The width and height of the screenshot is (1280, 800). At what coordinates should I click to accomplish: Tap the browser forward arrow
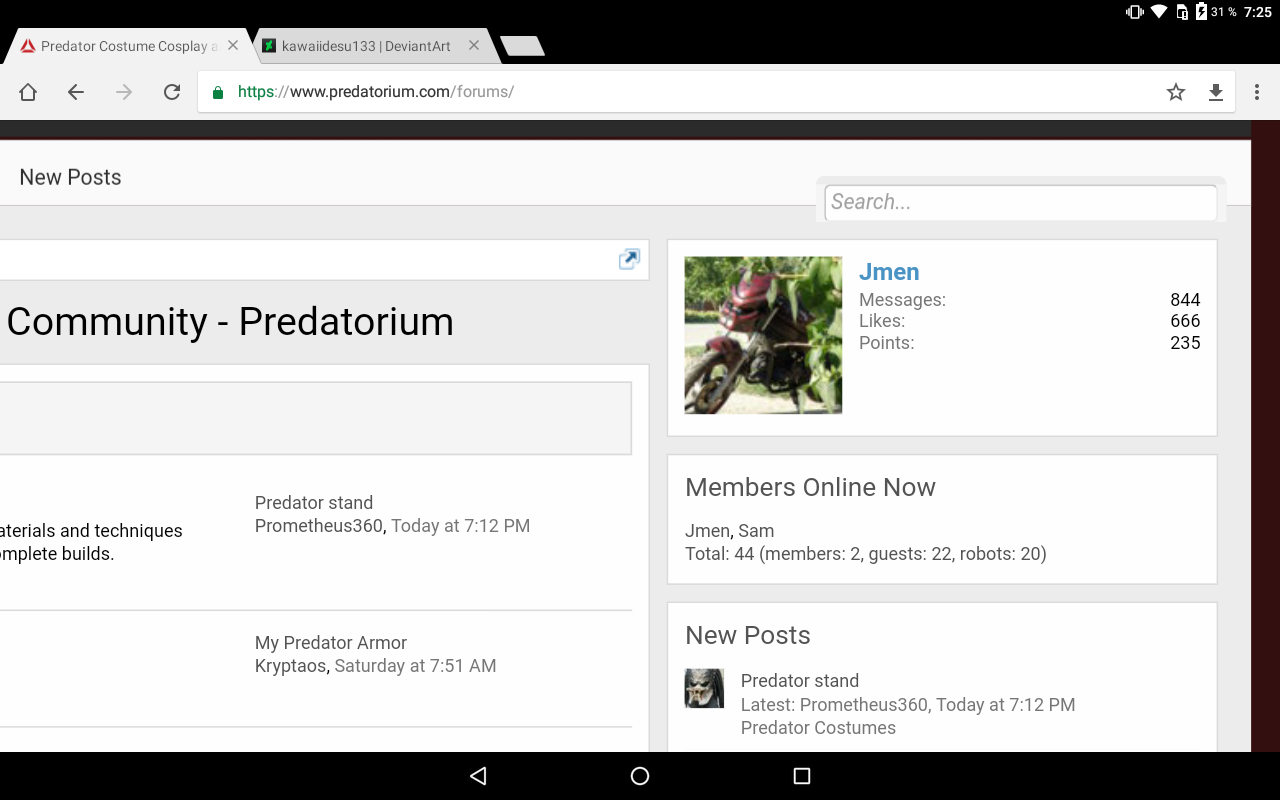pos(124,92)
